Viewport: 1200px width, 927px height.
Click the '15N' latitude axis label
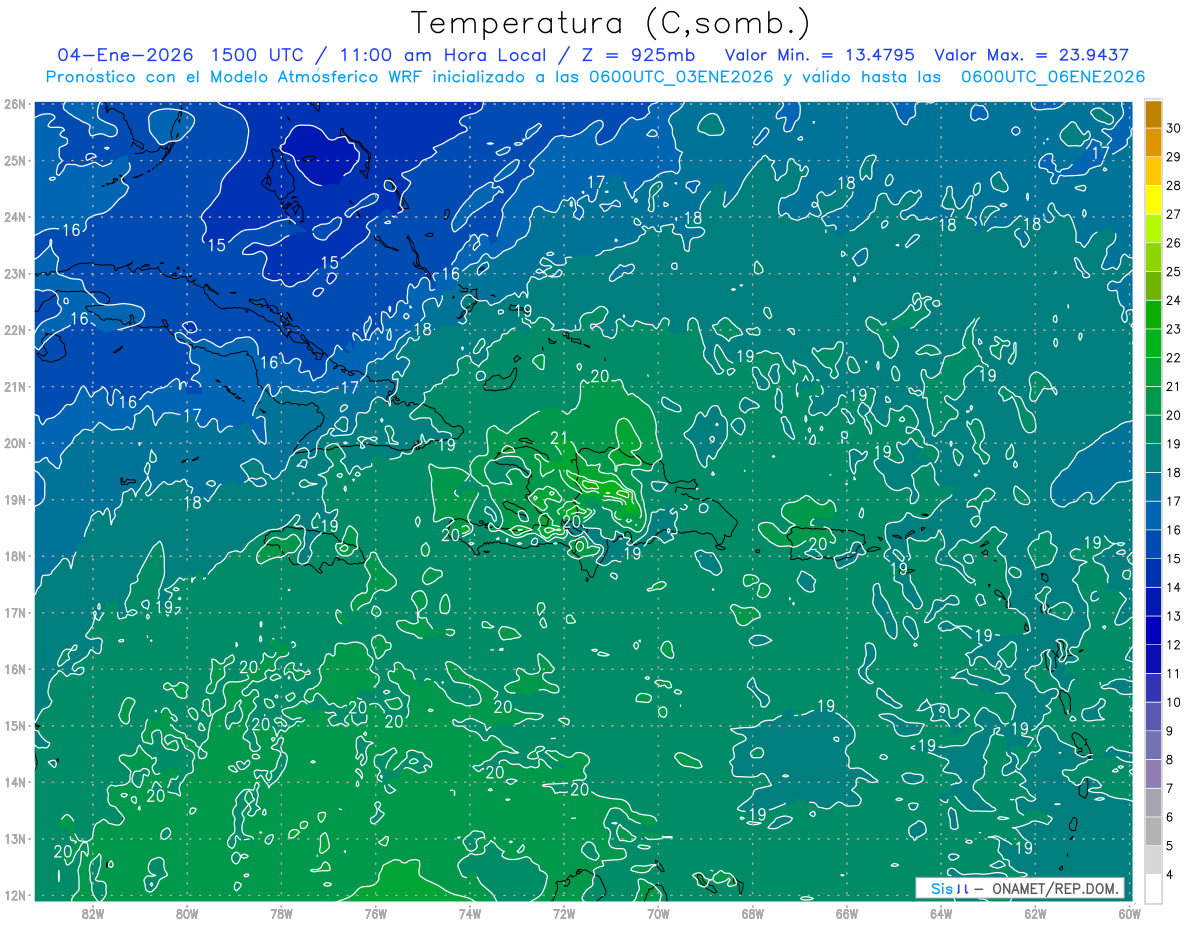click(15, 725)
